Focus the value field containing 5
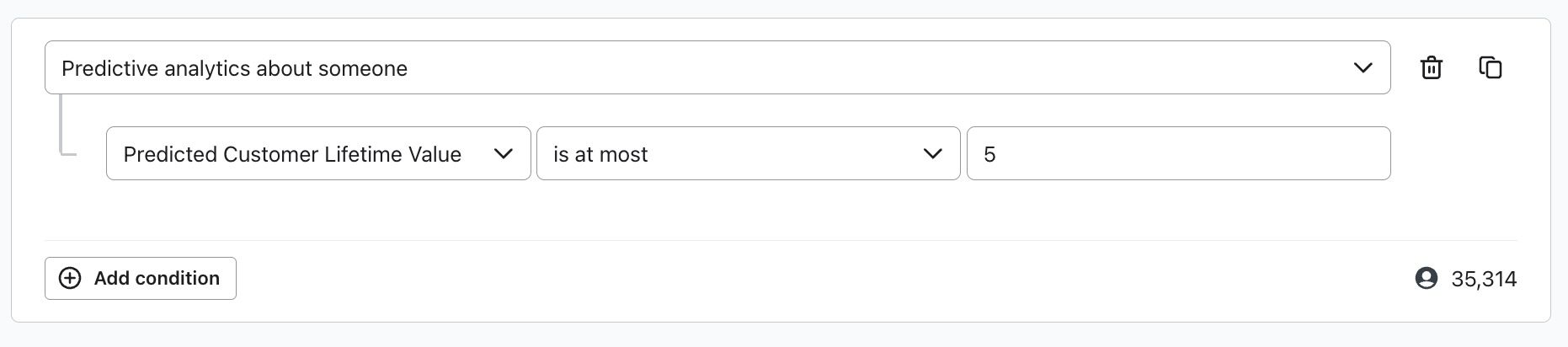The image size is (1568, 347). (1178, 153)
